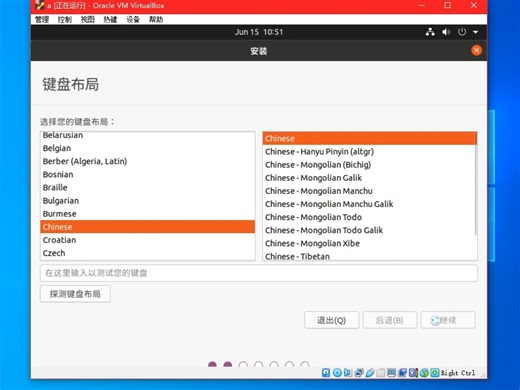Click the keyboard test input field
Screen dimensions: 520x390
tap(259, 273)
